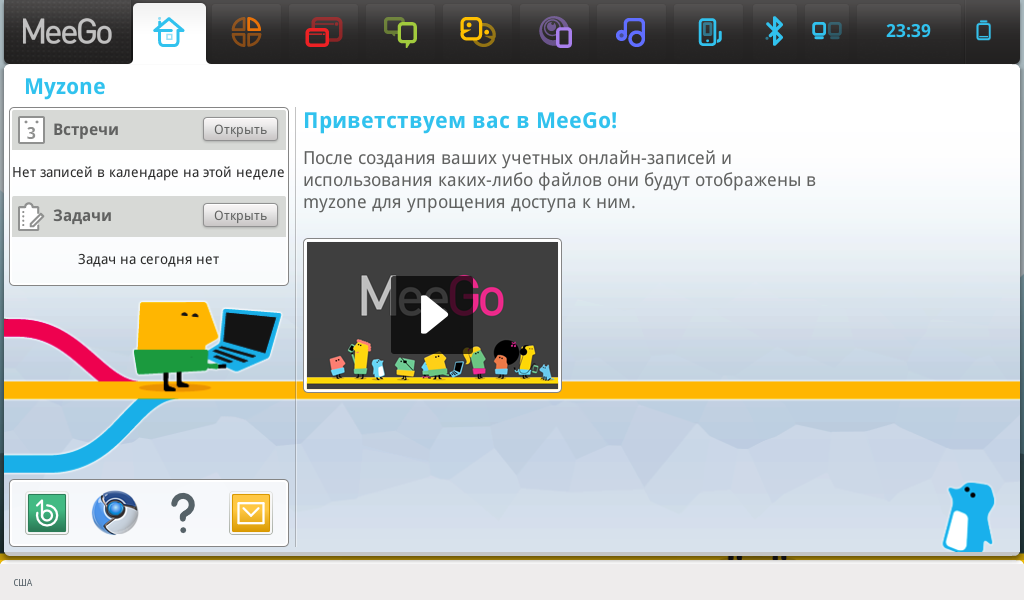
Task: Open the Myzone home tab
Action: tap(169, 32)
